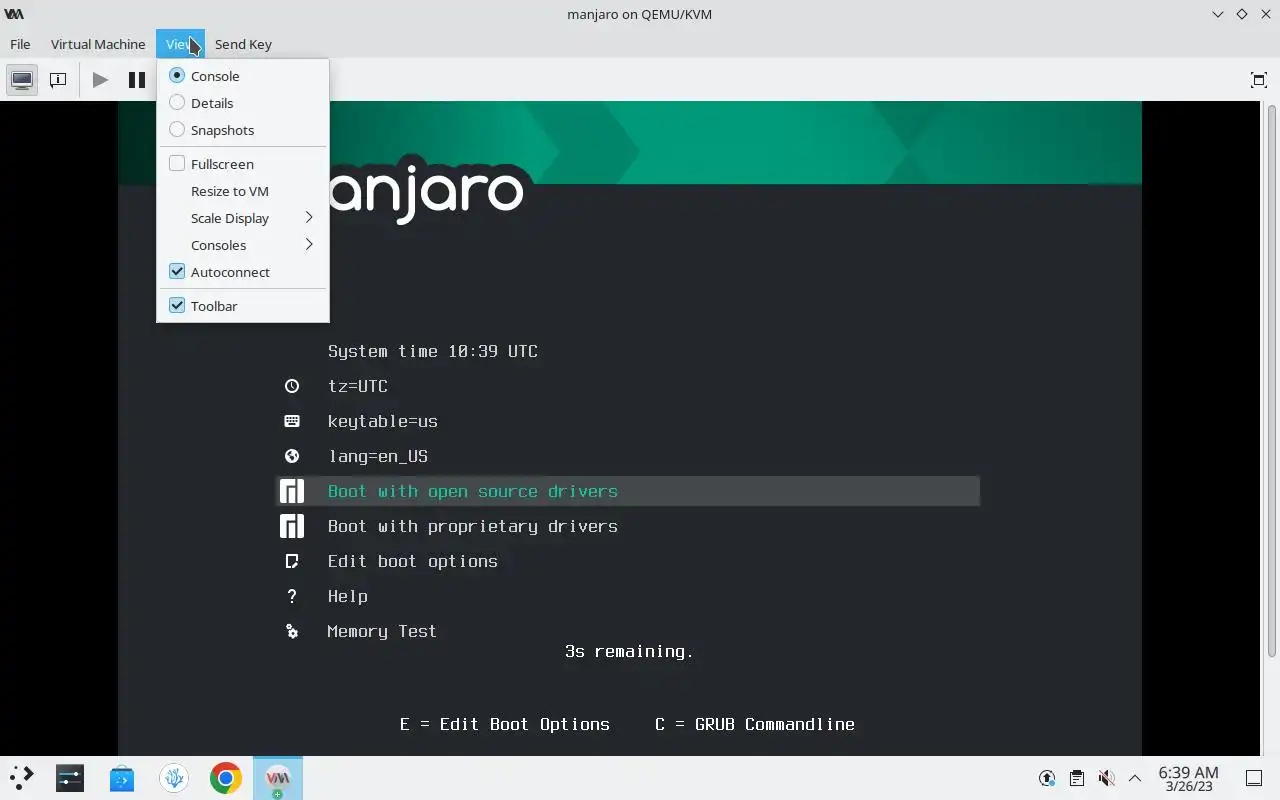Click E = Edit Boot Options hint
The width and height of the screenshot is (1280, 800).
pos(505,724)
